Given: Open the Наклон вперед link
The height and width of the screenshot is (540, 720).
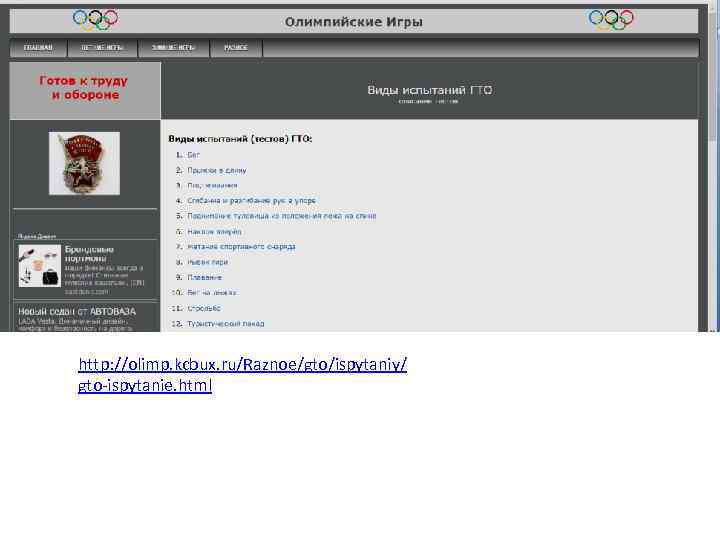Looking at the screenshot, I should pos(214,232).
